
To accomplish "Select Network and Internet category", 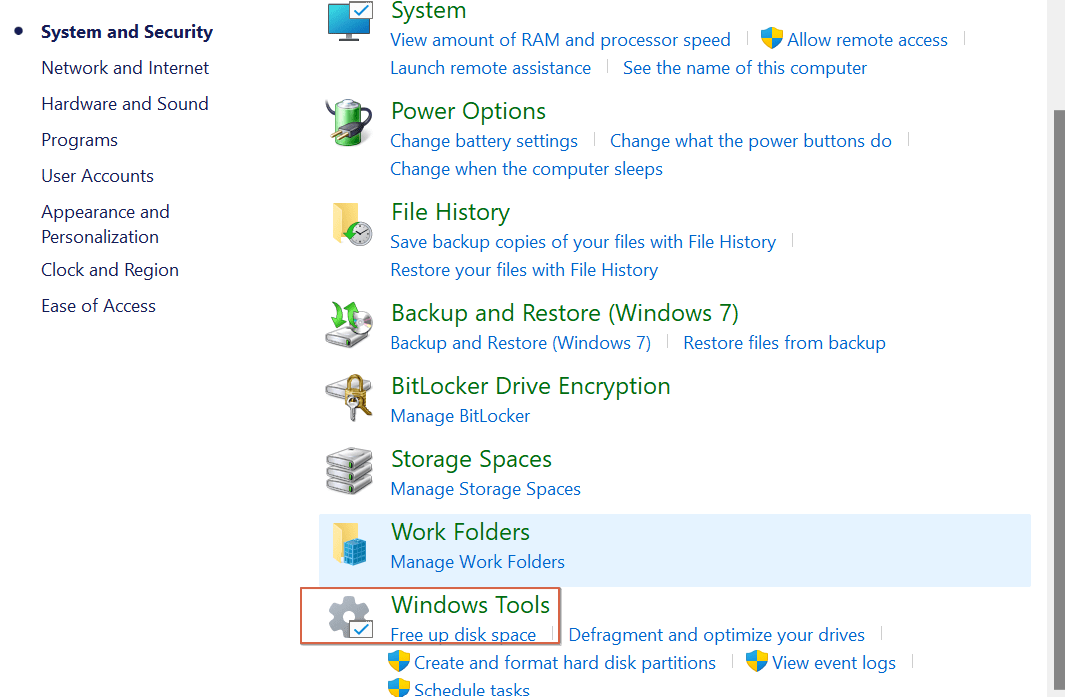I will point(124,67).
